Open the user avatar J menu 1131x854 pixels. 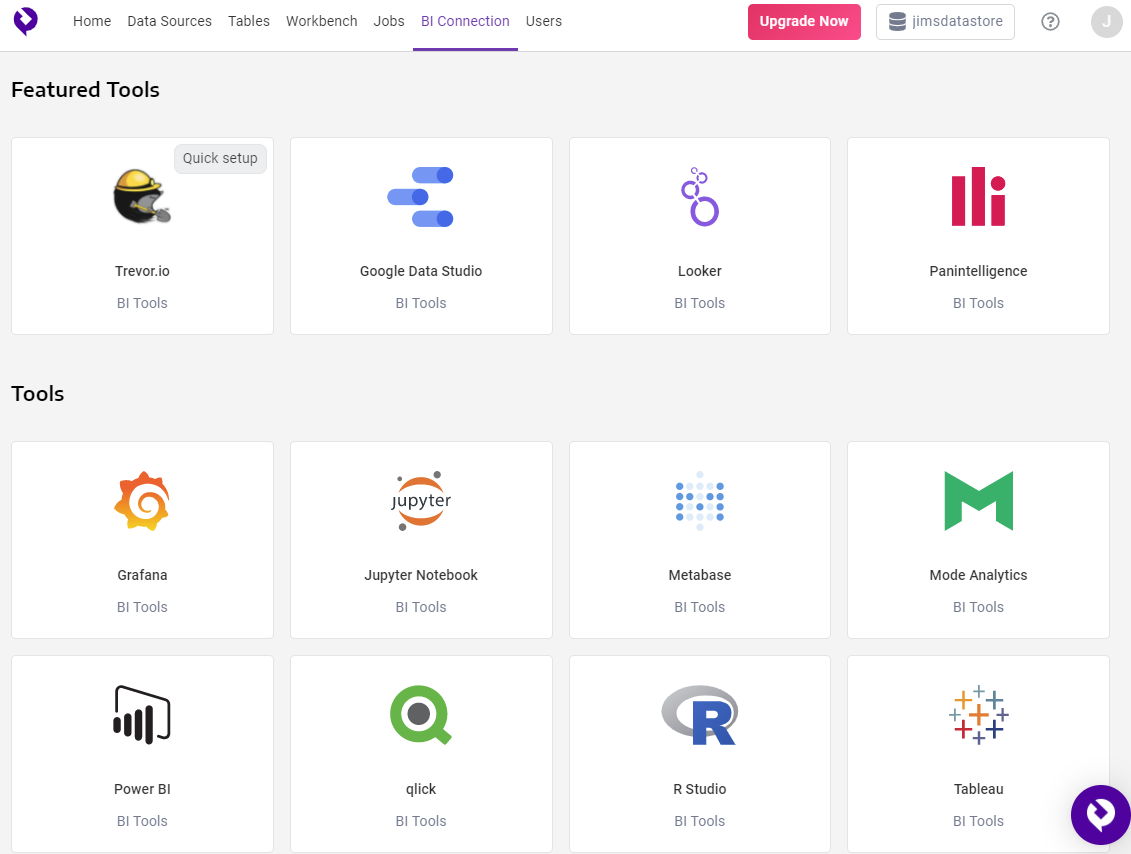(x=1106, y=22)
